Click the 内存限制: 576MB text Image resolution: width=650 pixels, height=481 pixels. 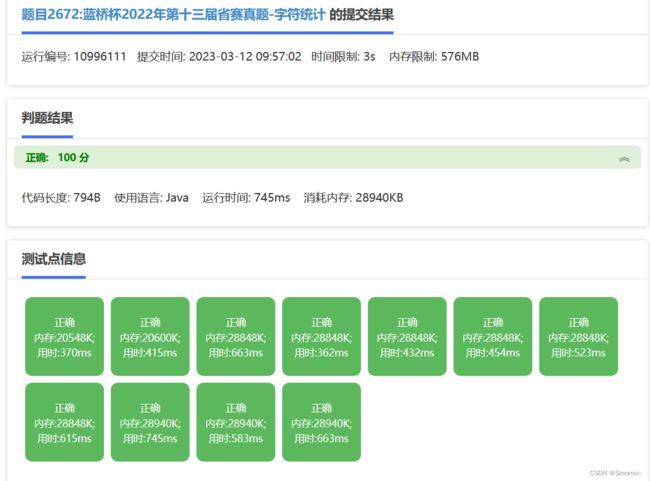434,56
